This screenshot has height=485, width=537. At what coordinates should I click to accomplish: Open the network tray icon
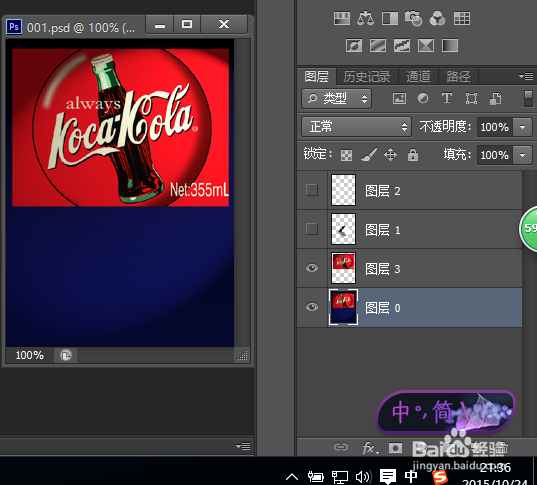340,477
